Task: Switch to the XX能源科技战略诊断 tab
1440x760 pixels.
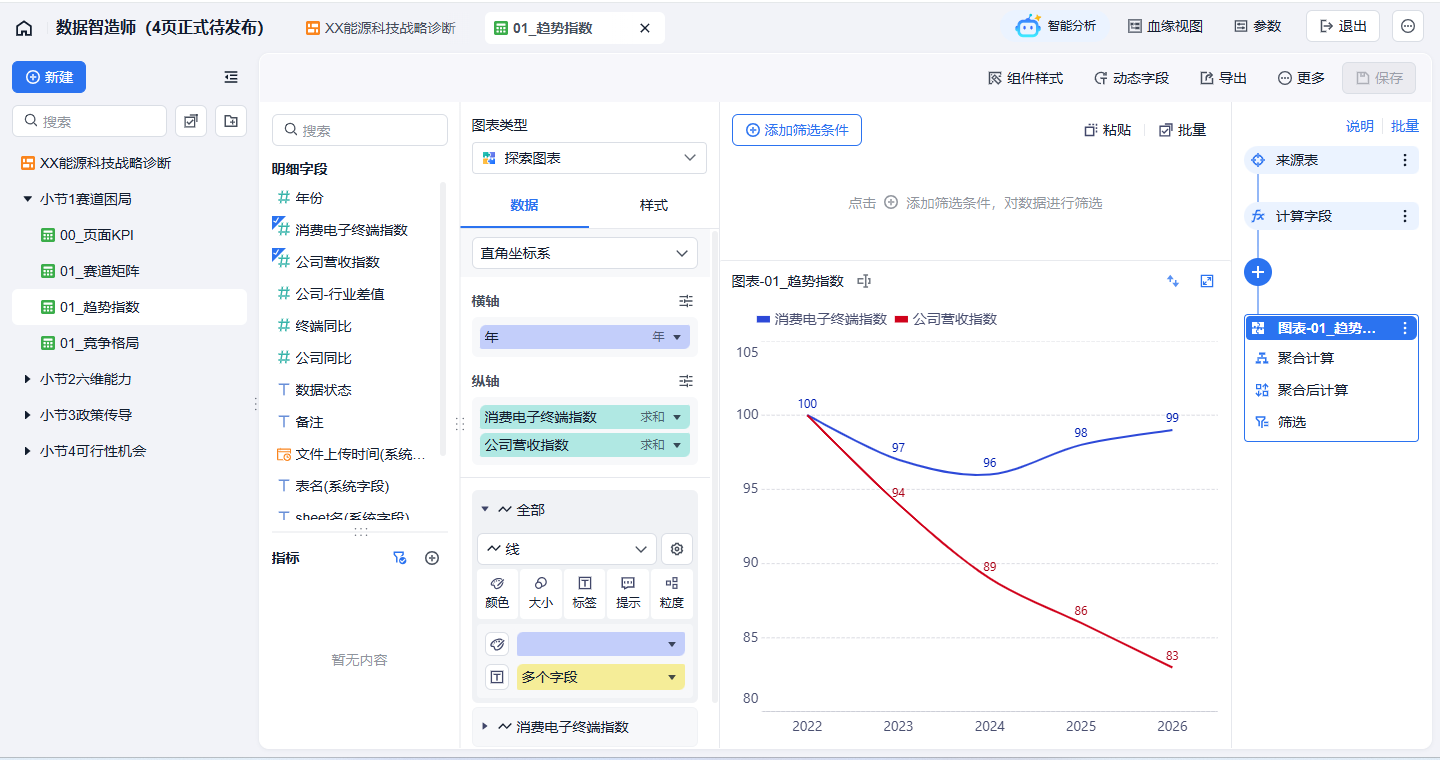Action: (380, 28)
